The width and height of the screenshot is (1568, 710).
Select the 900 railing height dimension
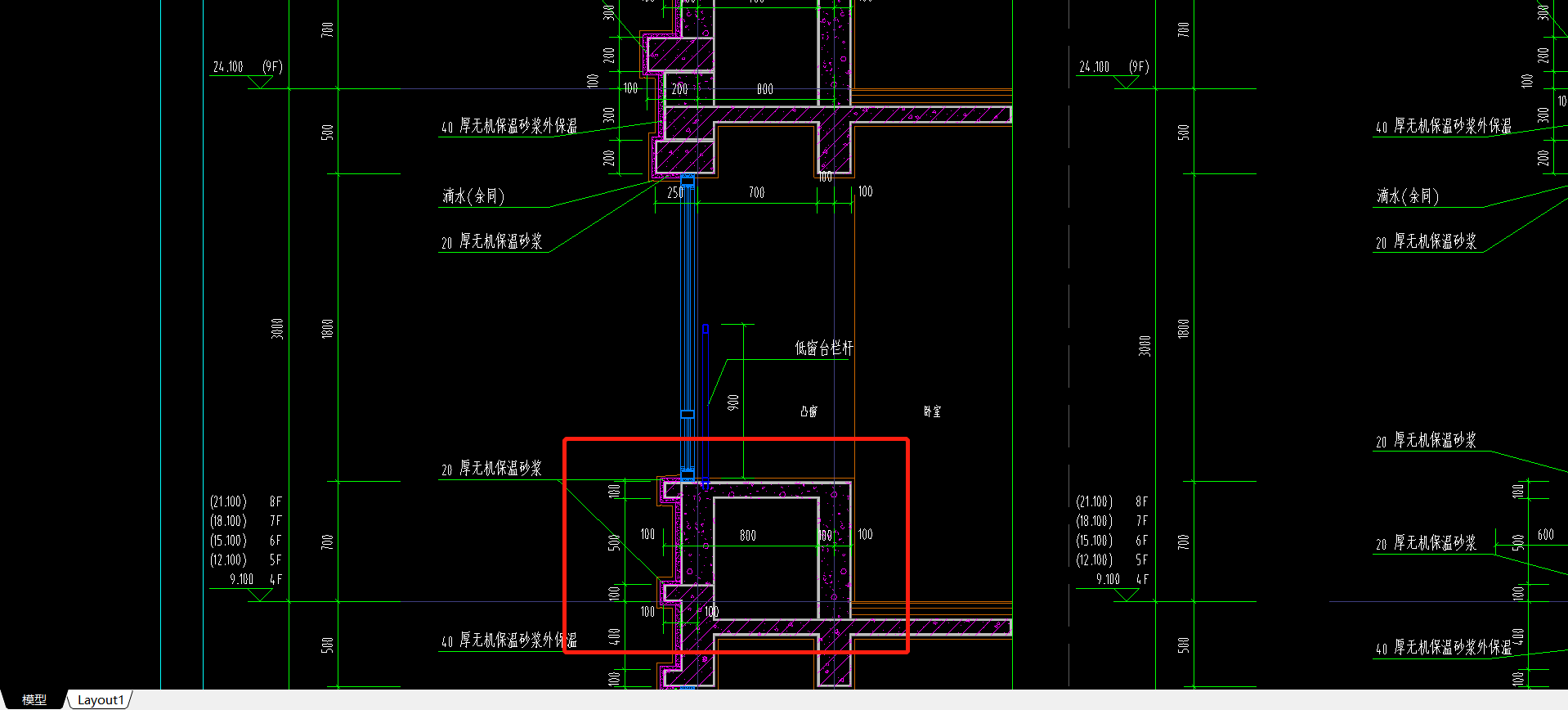point(733,402)
